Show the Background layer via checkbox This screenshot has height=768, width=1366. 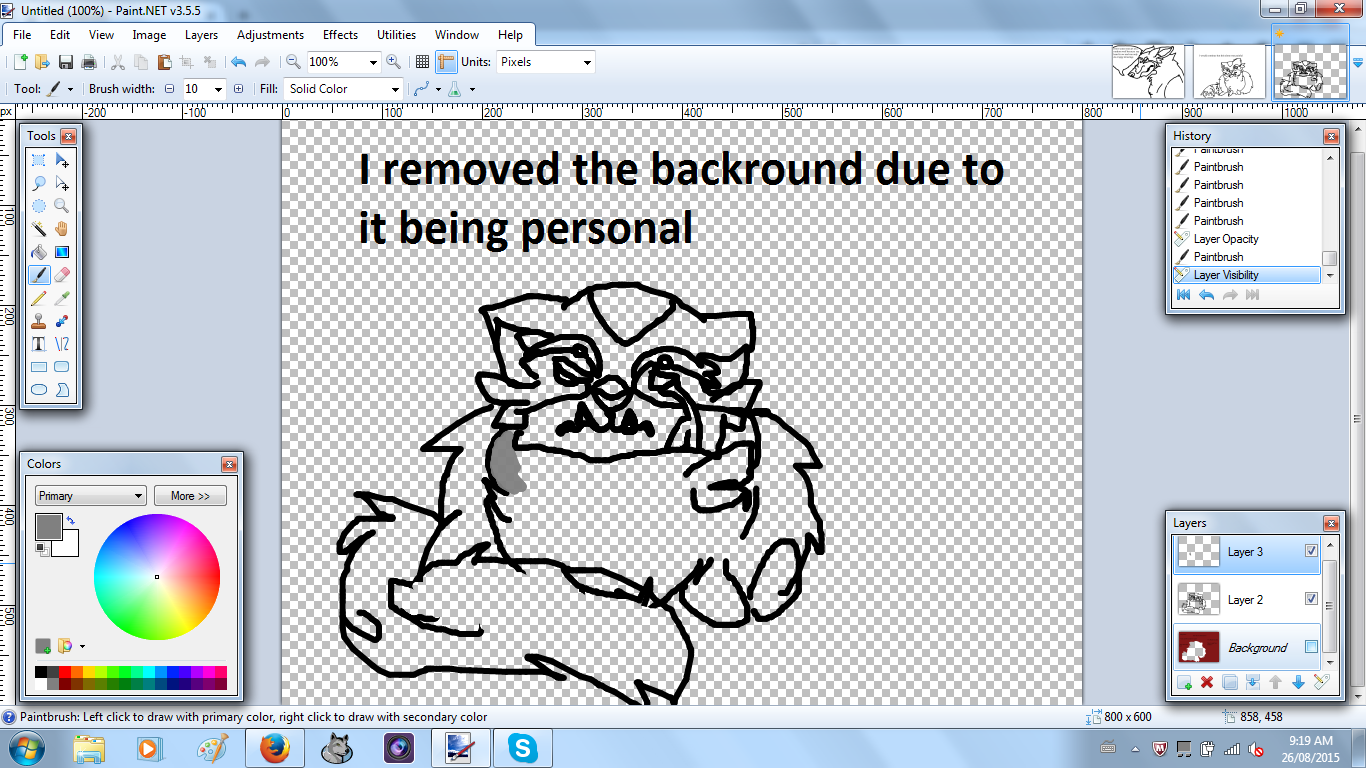pos(1311,647)
